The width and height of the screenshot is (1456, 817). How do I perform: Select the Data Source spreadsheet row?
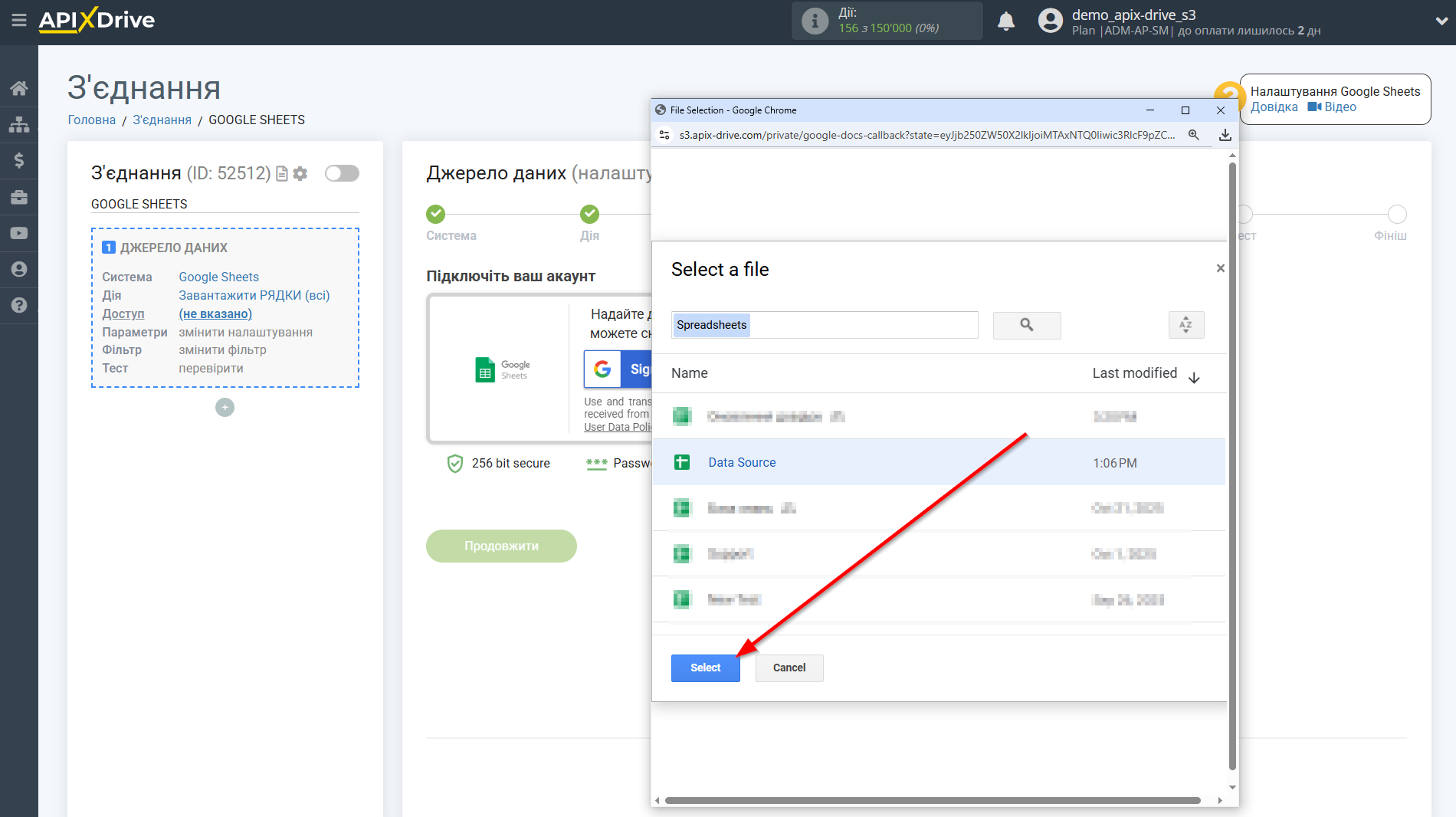pyautogui.click(x=742, y=462)
